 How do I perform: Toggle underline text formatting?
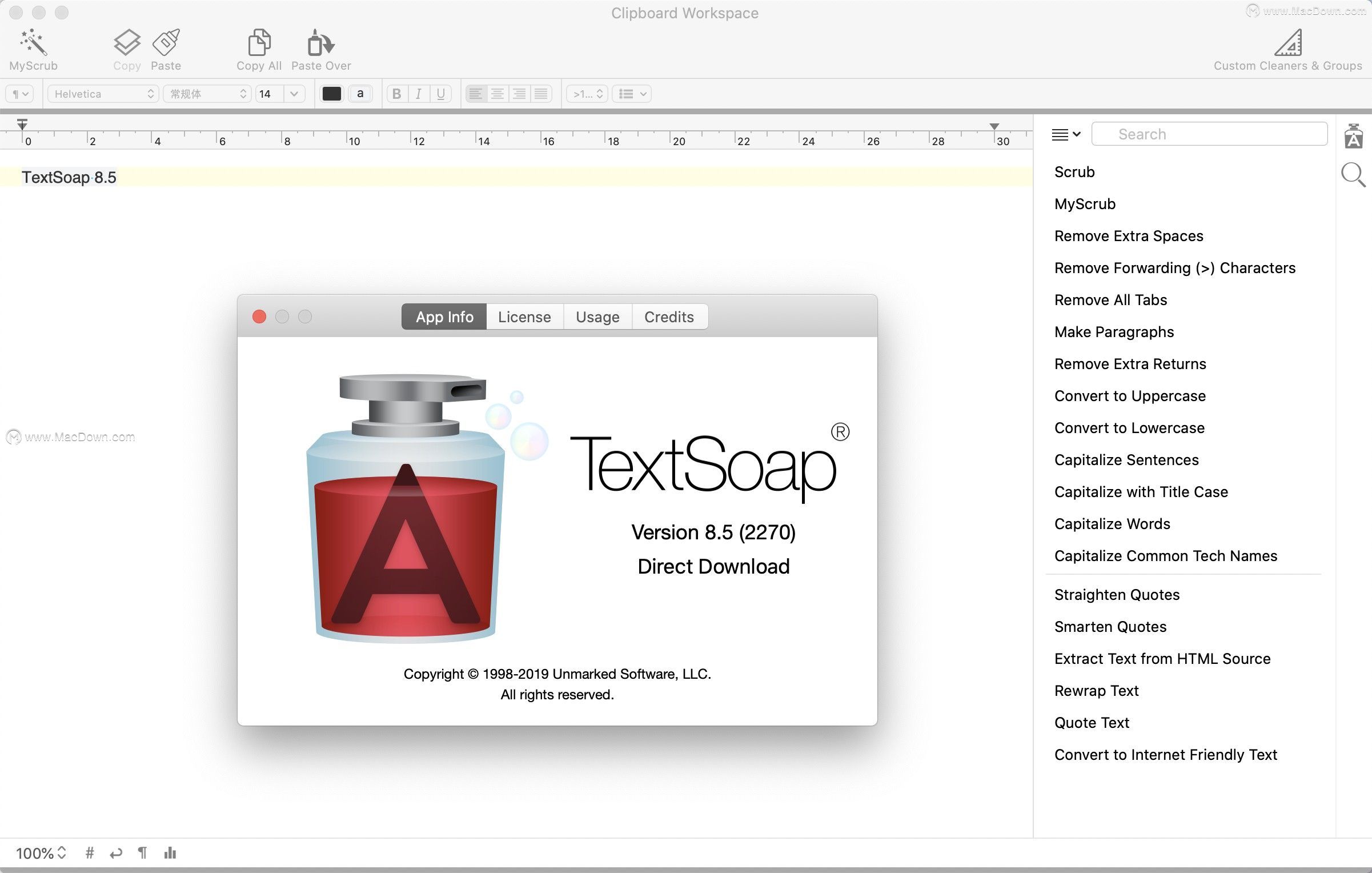tap(440, 94)
